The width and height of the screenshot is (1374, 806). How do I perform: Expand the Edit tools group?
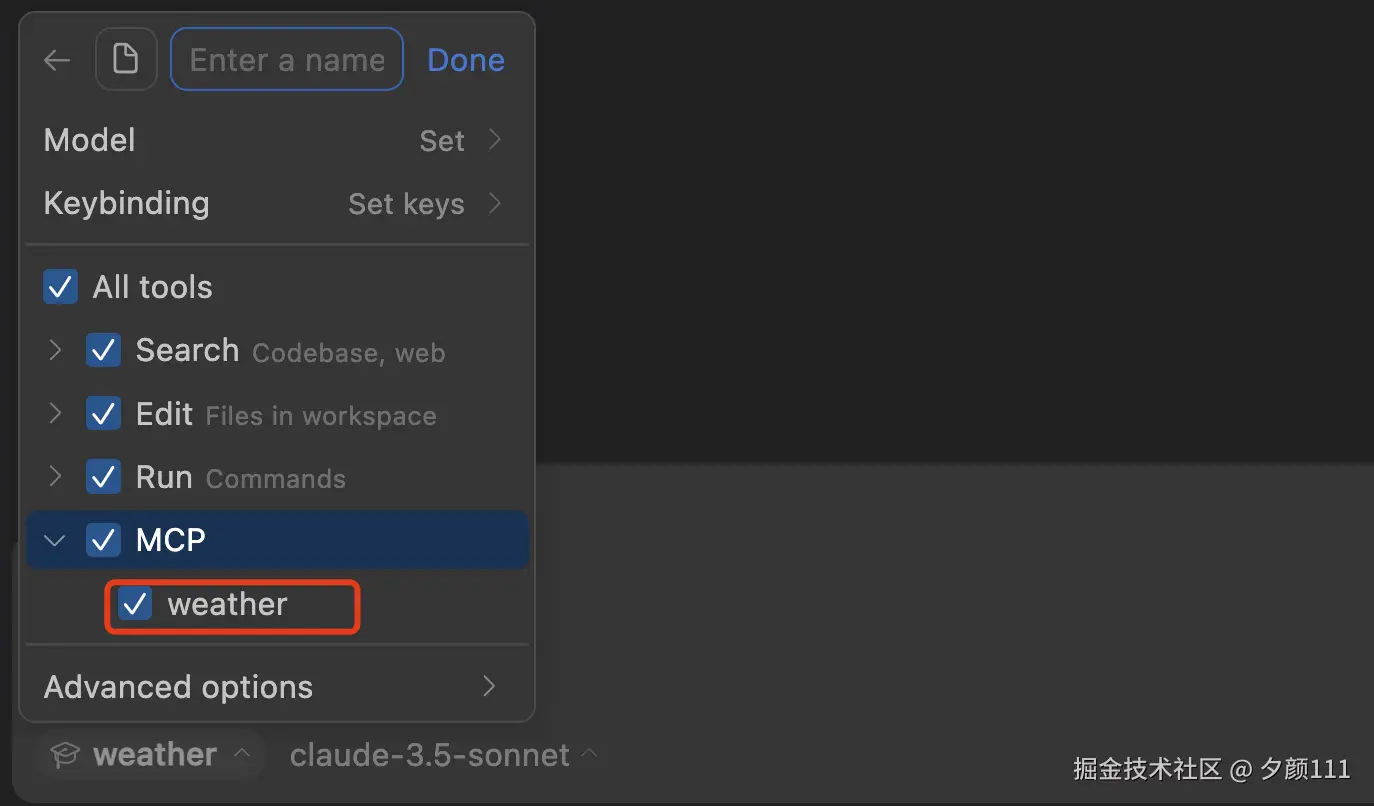click(x=56, y=414)
